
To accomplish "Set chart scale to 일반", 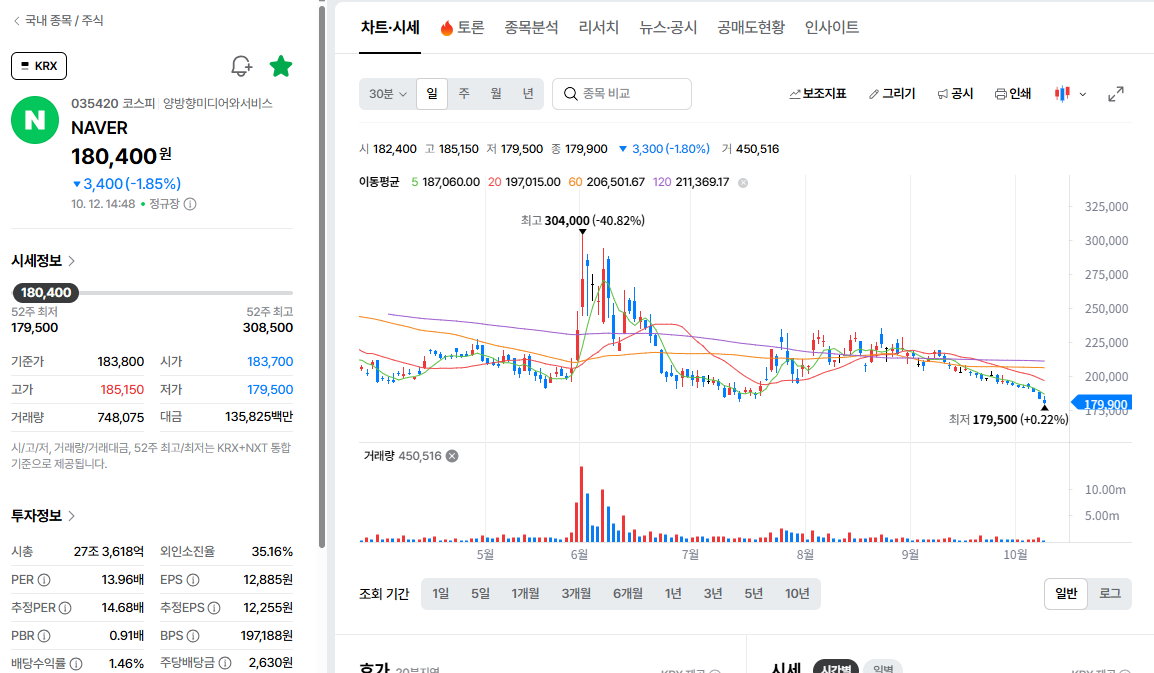I will pyautogui.click(x=1066, y=593).
